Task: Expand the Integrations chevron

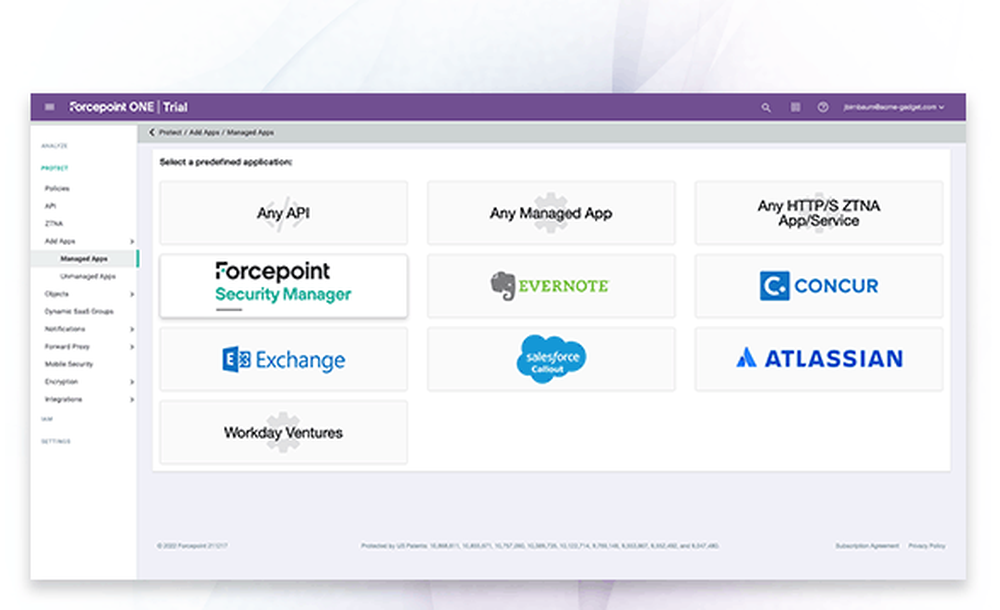Action: point(131,399)
